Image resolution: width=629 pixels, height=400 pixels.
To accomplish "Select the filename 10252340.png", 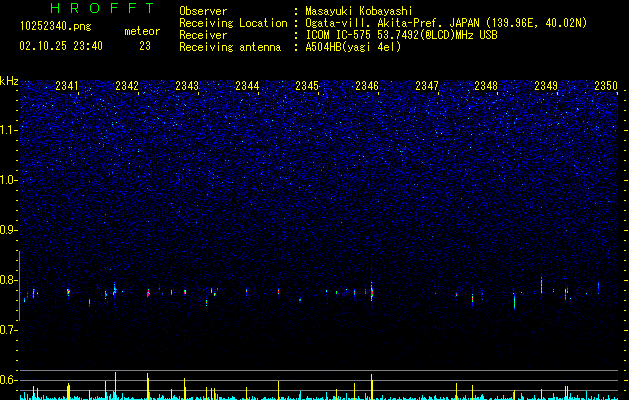I will click(56, 26).
